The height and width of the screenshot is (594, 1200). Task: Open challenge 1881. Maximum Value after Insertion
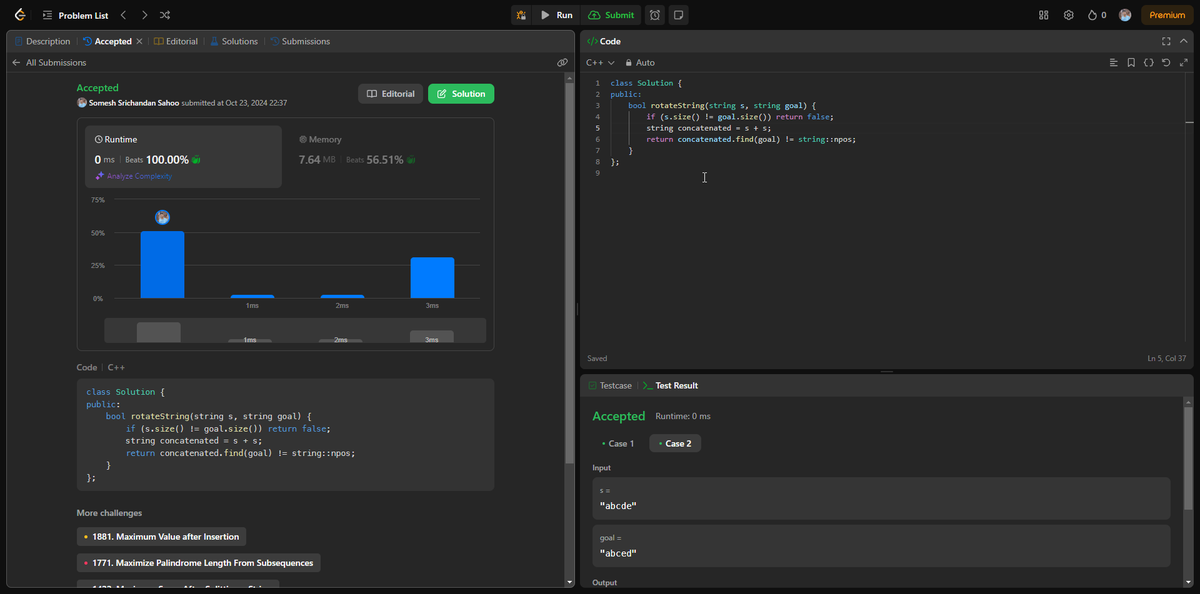click(x=161, y=537)
